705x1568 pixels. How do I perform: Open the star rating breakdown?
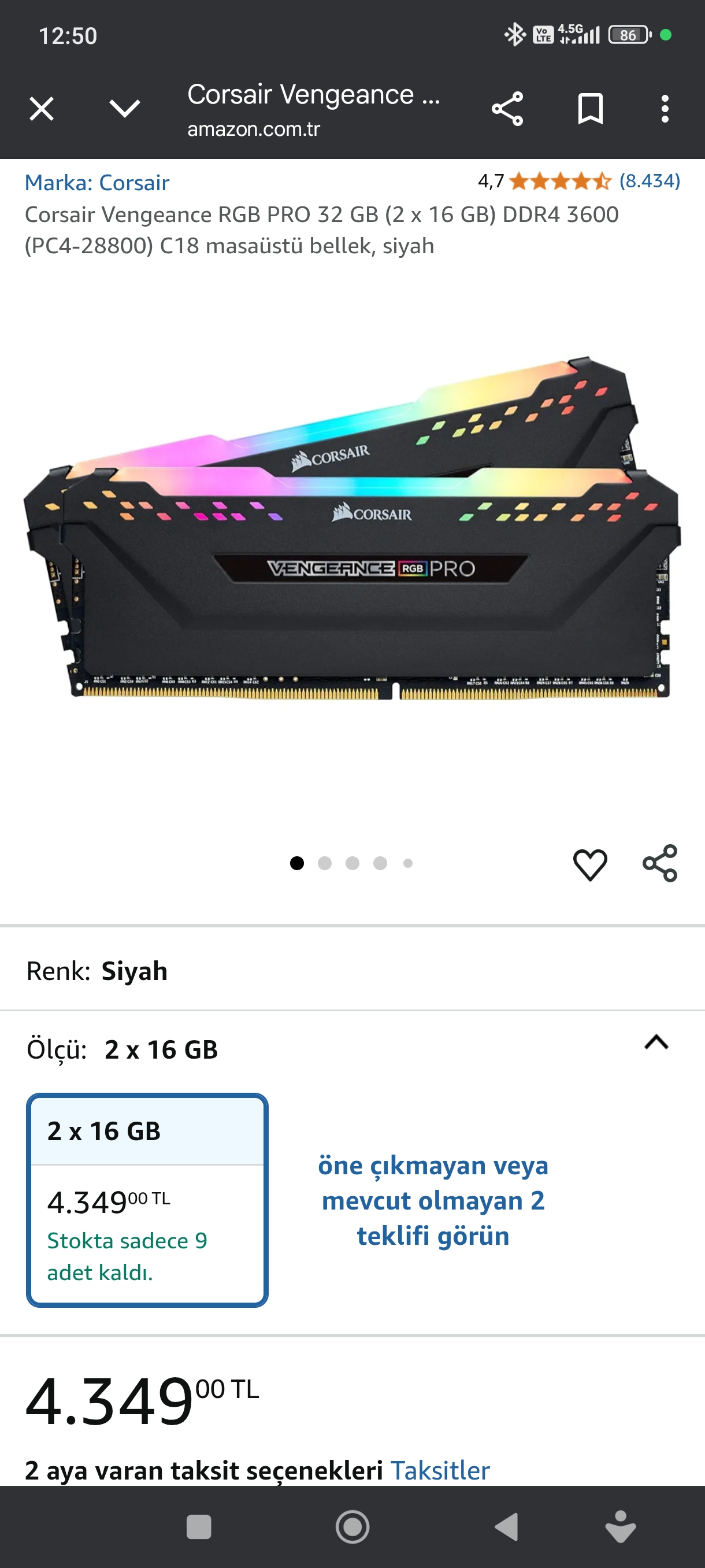click(560, 181)
